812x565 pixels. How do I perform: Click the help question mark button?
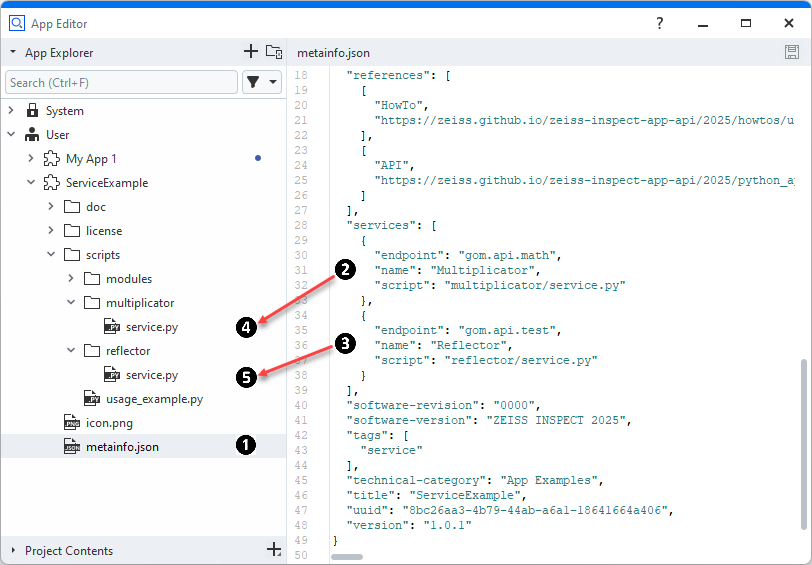click(x=660, y=23)
